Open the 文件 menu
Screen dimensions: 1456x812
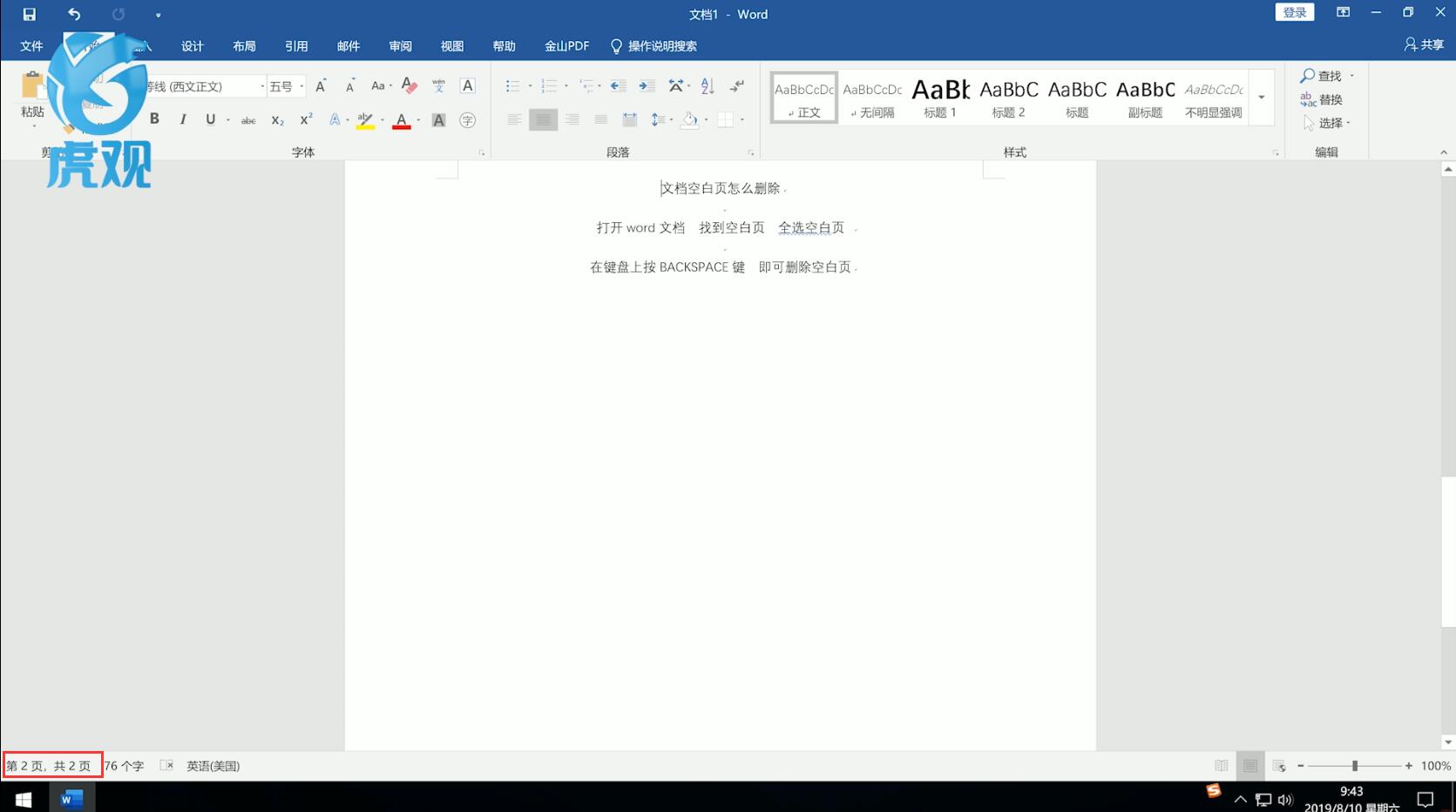(31, 46)
